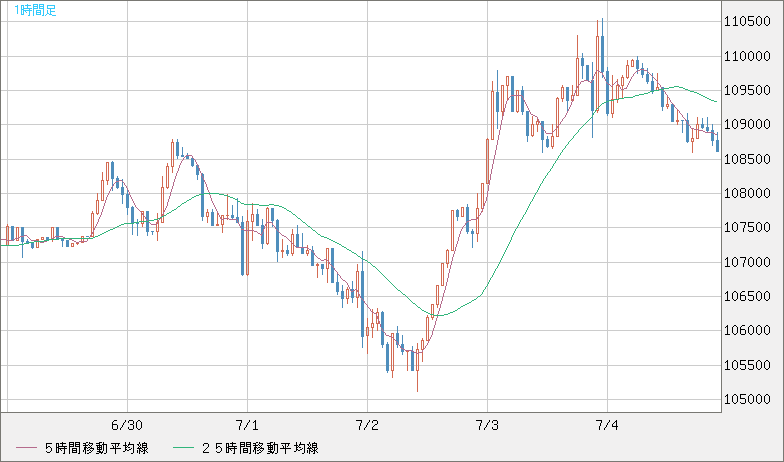Click the 108000 price axis label
Image resolution: width=784 pixels, height=462 pixels.
coord(747,194)
